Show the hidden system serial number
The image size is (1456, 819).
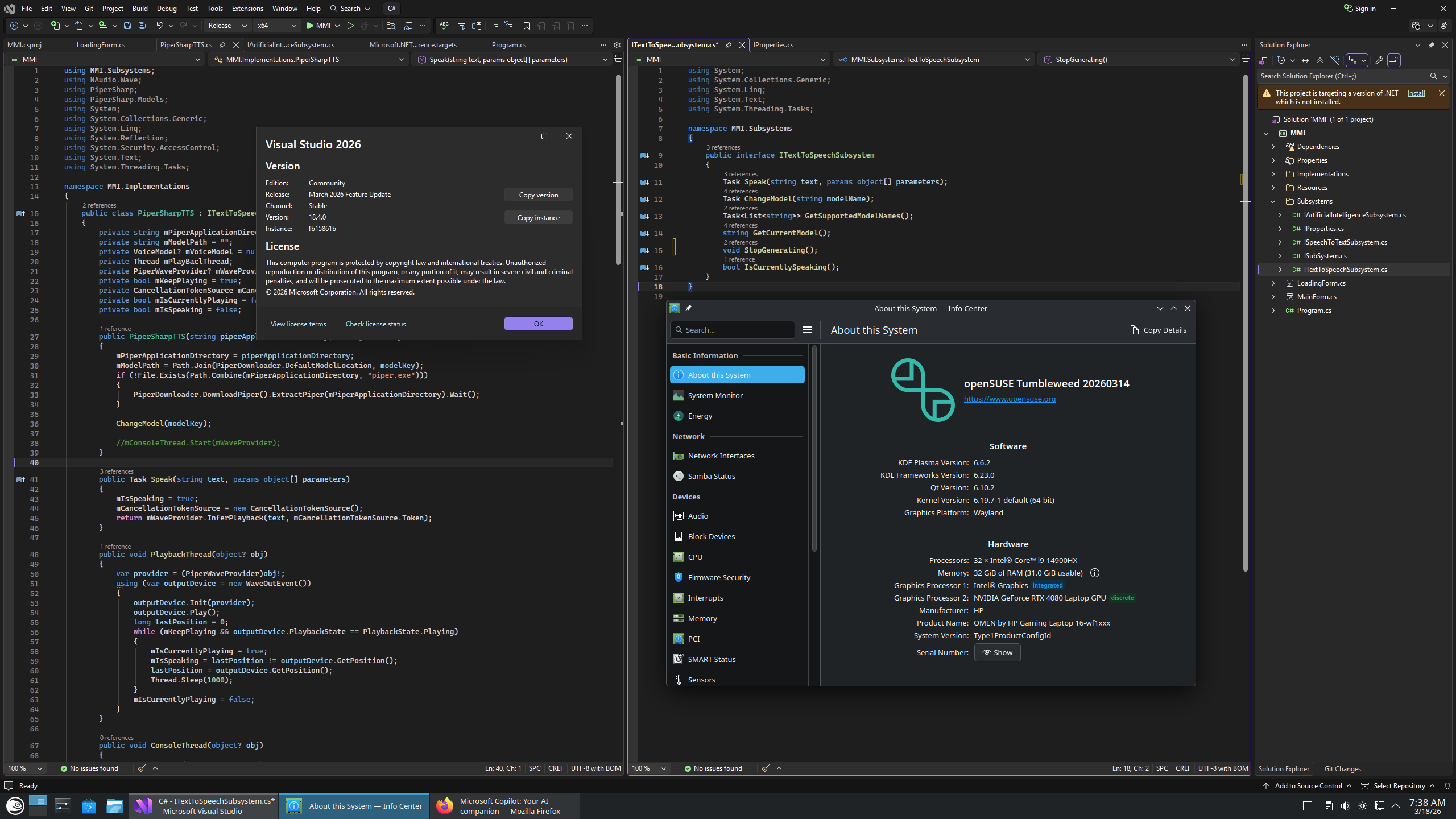997,652
